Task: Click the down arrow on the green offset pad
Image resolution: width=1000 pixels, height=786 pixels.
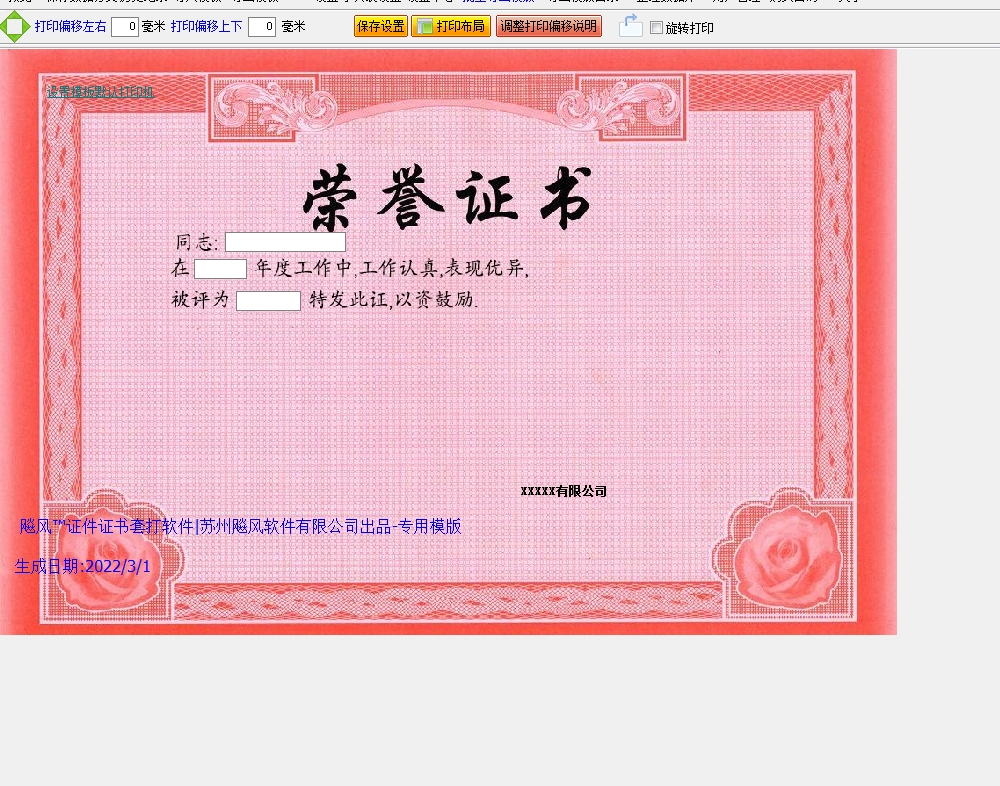Action: pos(15,38)
